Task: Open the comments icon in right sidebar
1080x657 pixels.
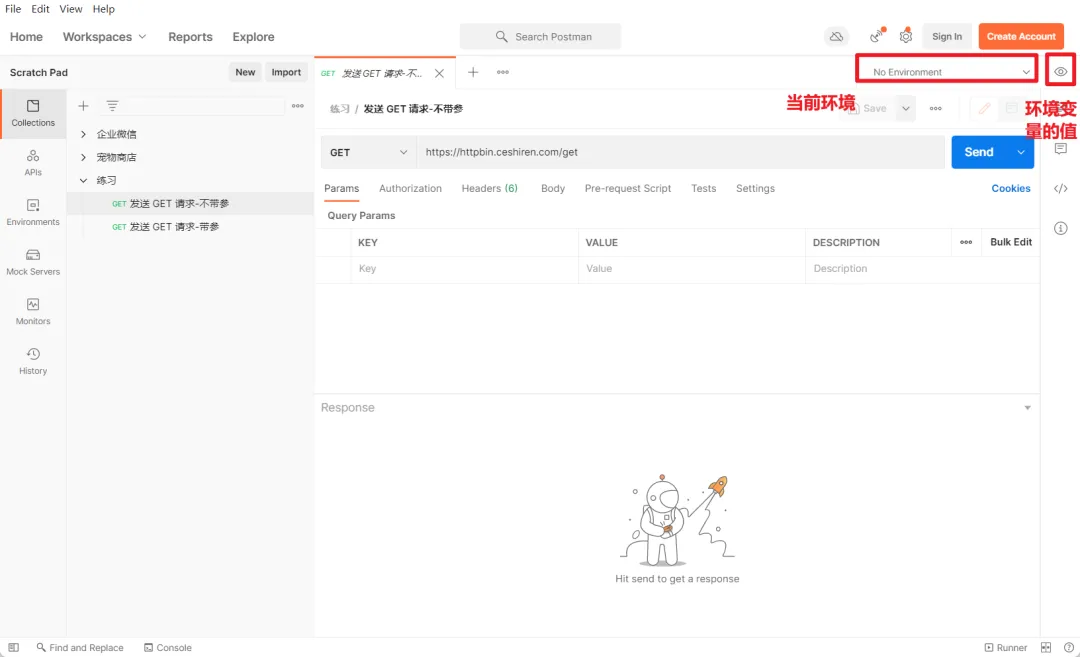Action: coord(1061,149)
